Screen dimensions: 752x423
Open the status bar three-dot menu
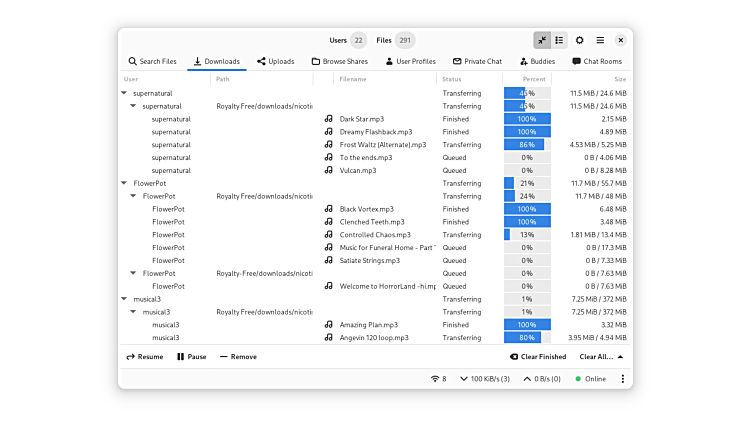click(x=622, y=379)
